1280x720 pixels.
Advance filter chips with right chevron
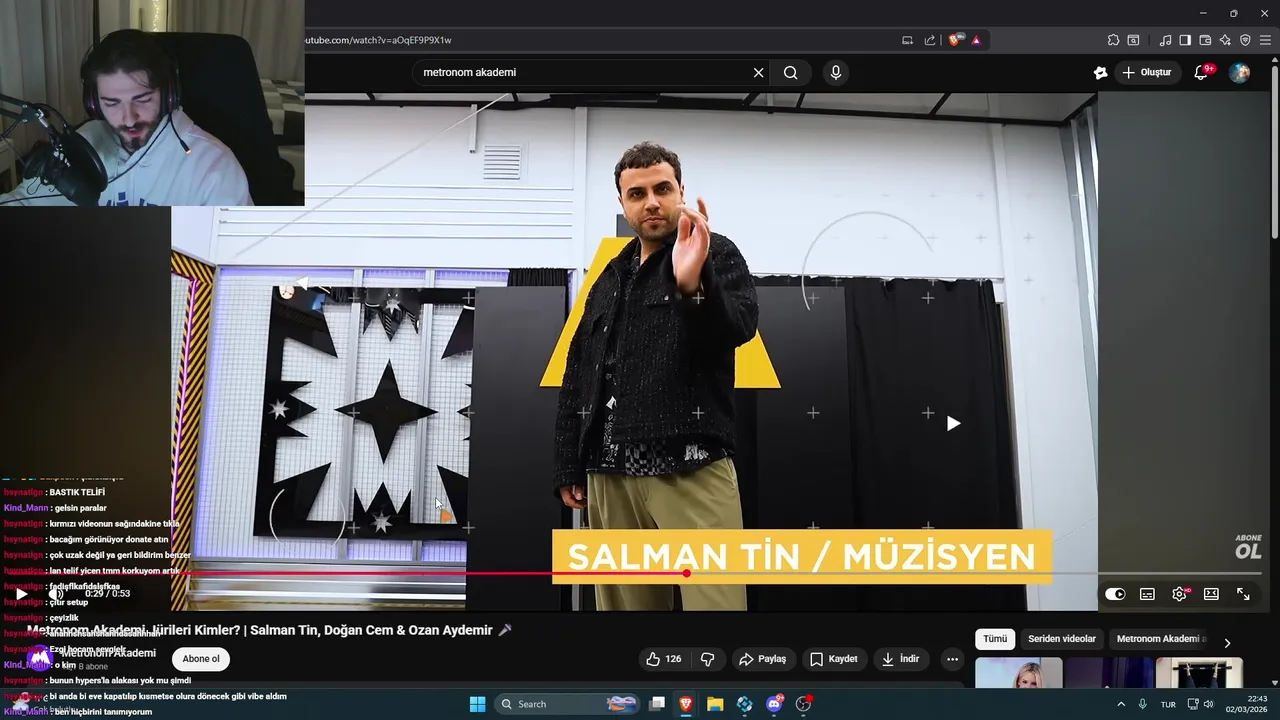click(x=1227, y=642)
